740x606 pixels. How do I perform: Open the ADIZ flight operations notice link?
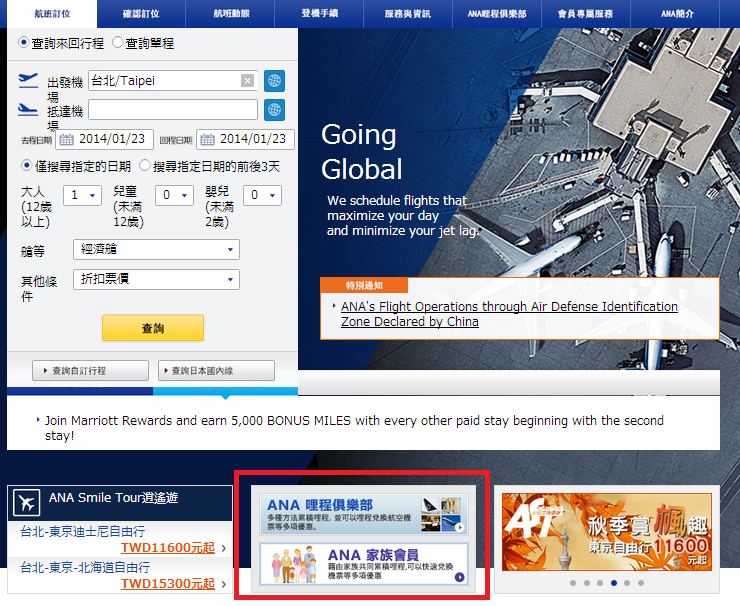pos(509,314)
